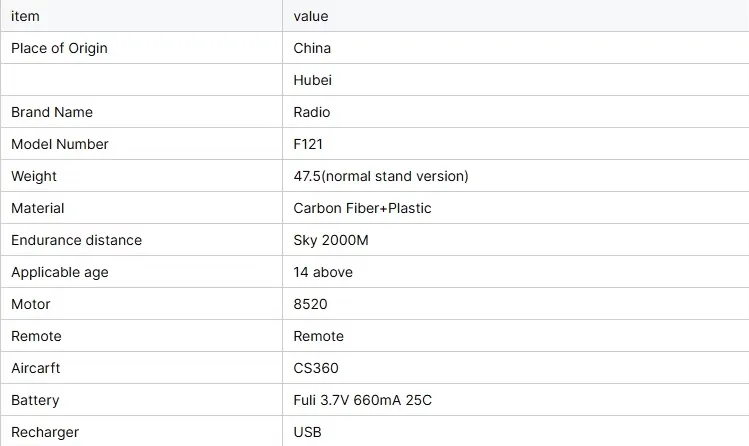Screen dimensions: 749x446
Task: Click the 'CS360' value cell
Action: [x=316, y=368]
